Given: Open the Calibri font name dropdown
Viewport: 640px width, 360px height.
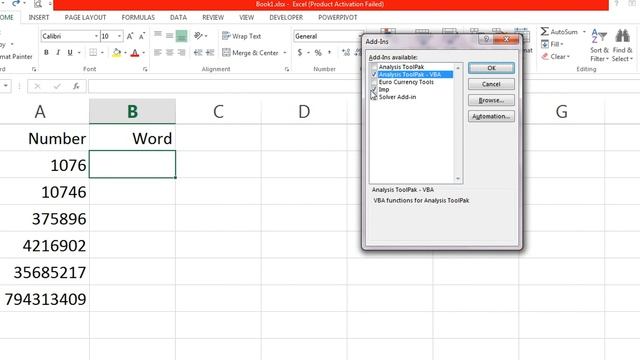Looking at the screenshot, I should (x=96, y=36).
